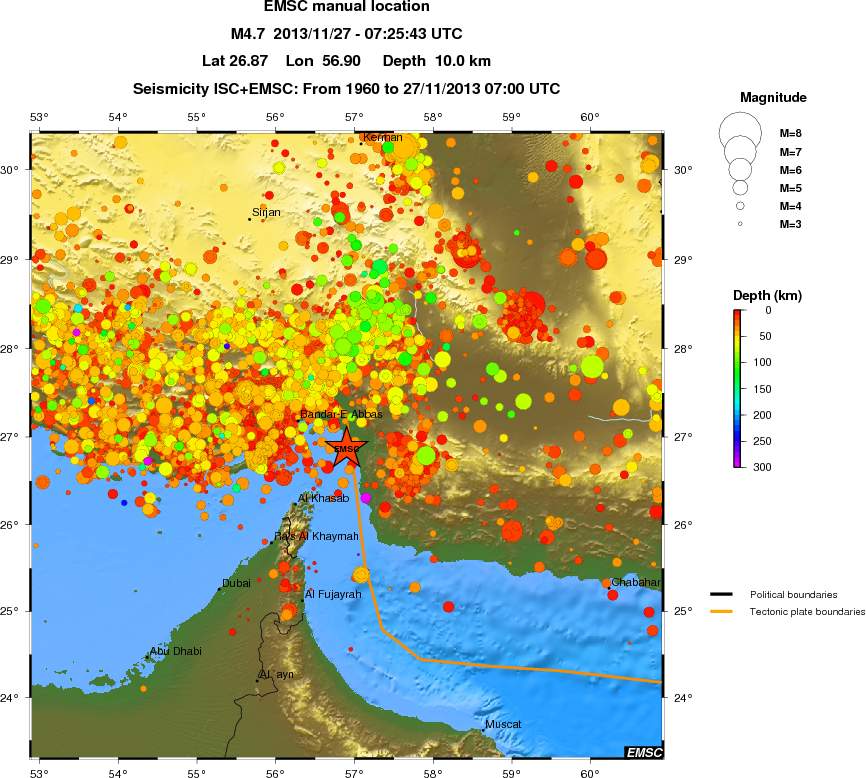866x778 pixels.
Task: Click the M=5 magnitude legend circle
Action: 740,188
